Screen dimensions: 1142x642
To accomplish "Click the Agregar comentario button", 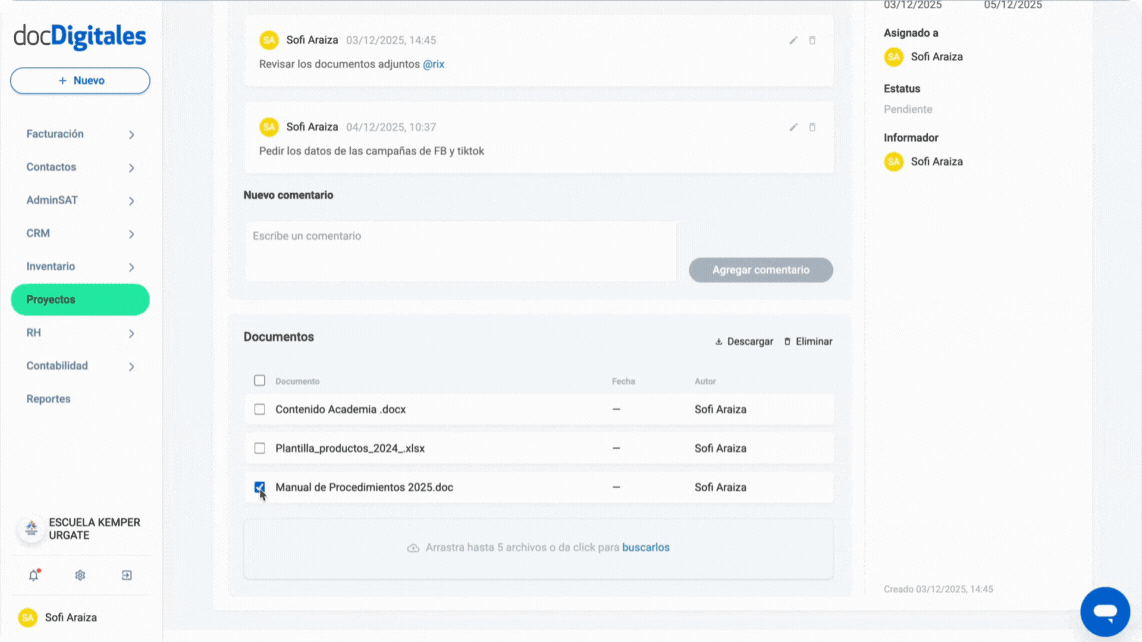I will click(x=760, y=270).
